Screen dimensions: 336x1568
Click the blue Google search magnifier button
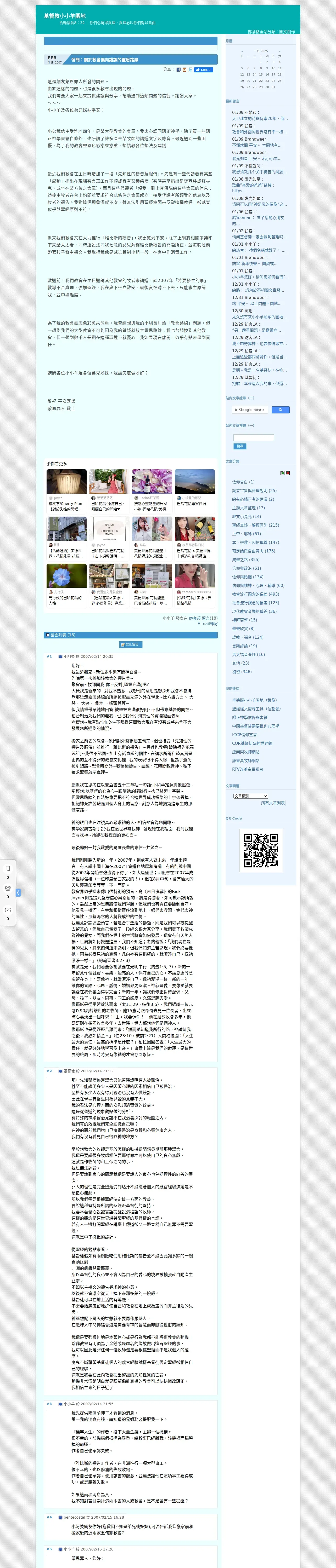[x=280, y=410]
